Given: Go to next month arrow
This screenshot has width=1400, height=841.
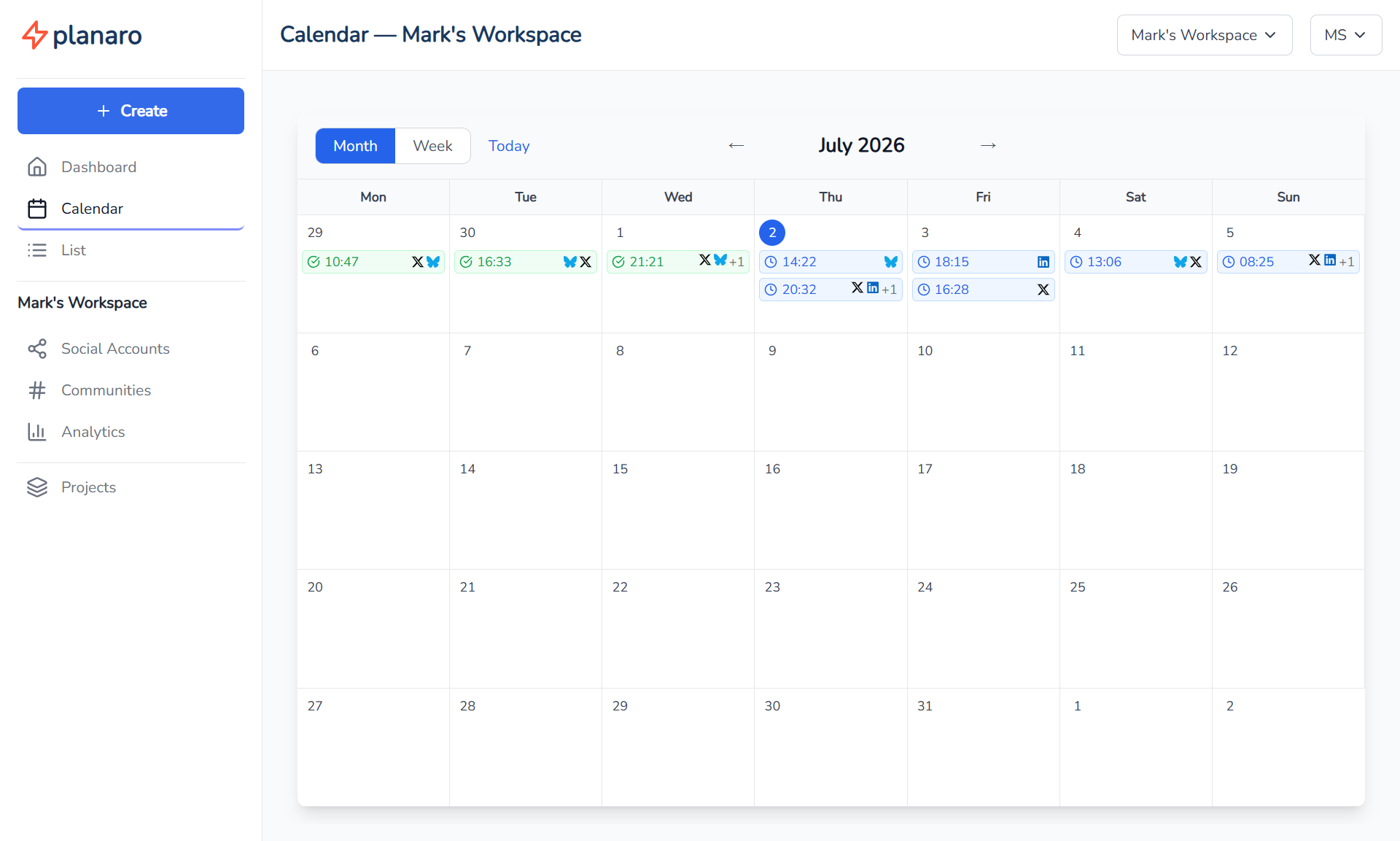Looking at the screenshot, I should pos(988,145).
